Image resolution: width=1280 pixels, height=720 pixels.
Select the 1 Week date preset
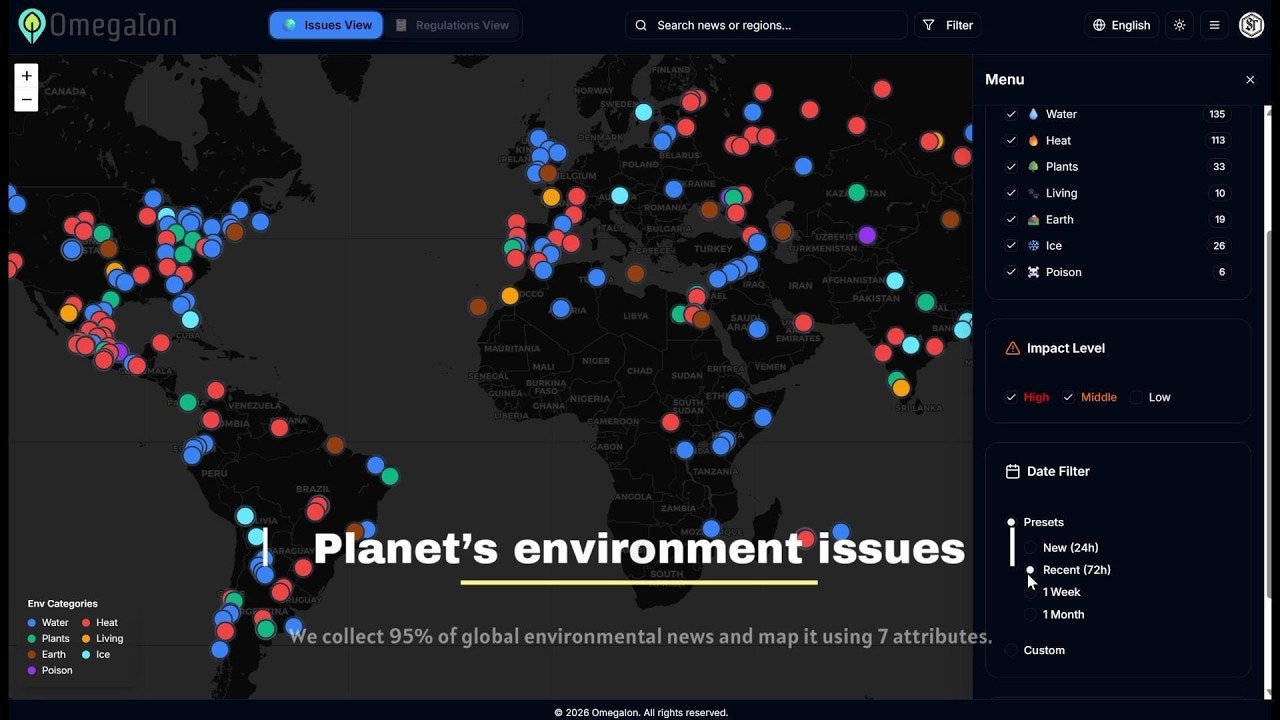pos(1030,592)
